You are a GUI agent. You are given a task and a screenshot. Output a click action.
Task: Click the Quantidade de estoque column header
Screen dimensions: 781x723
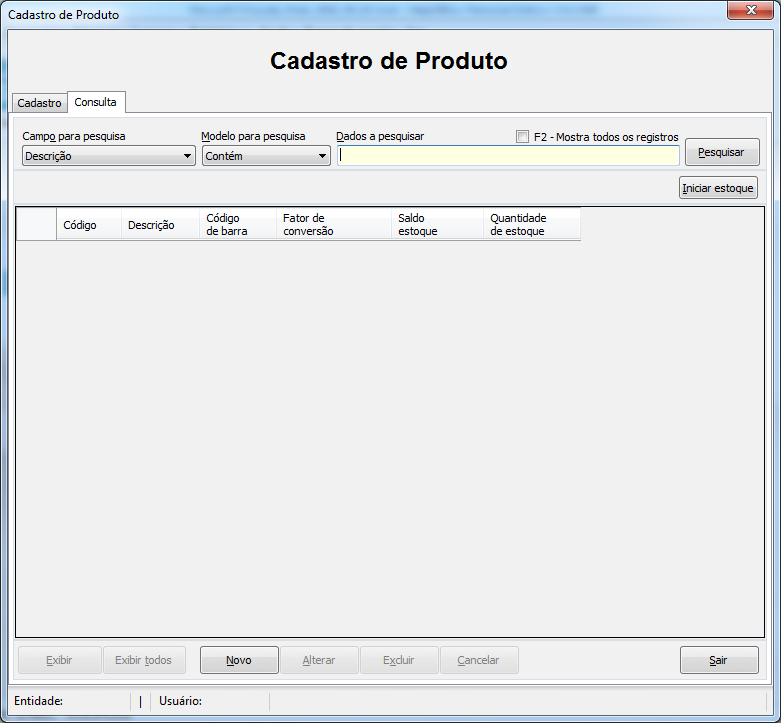[531, 225]
